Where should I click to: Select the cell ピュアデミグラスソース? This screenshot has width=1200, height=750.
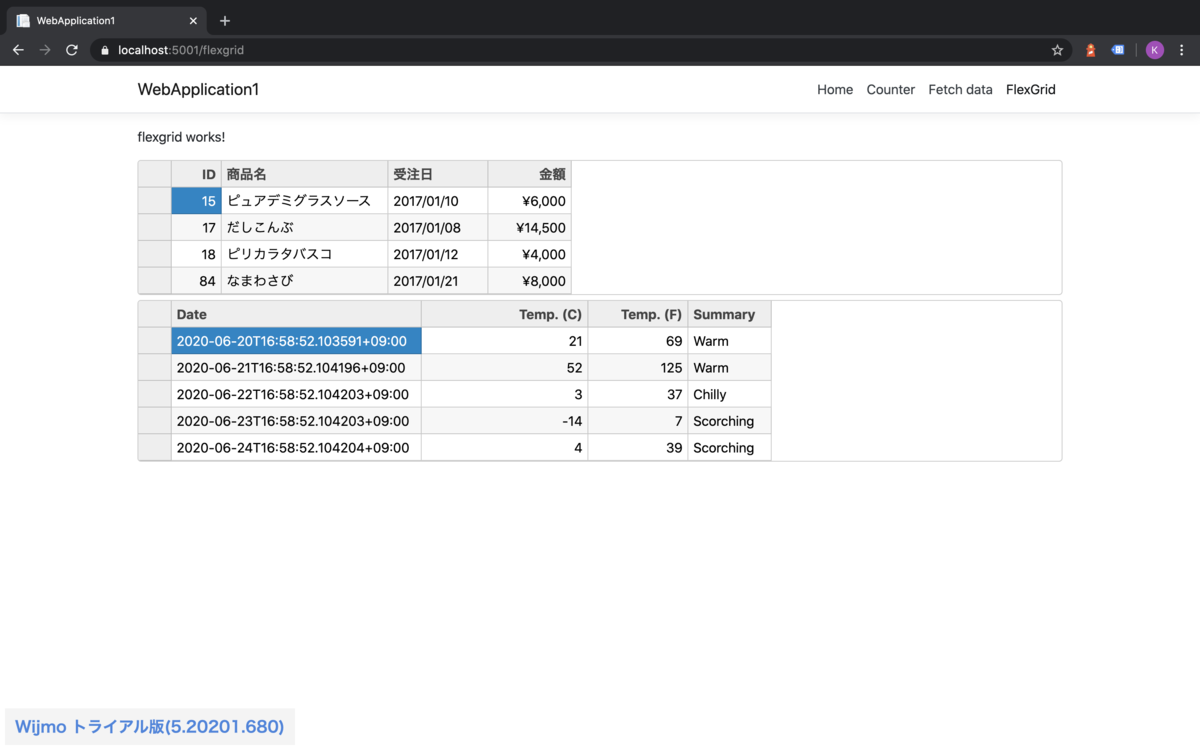tap(305, 201)
